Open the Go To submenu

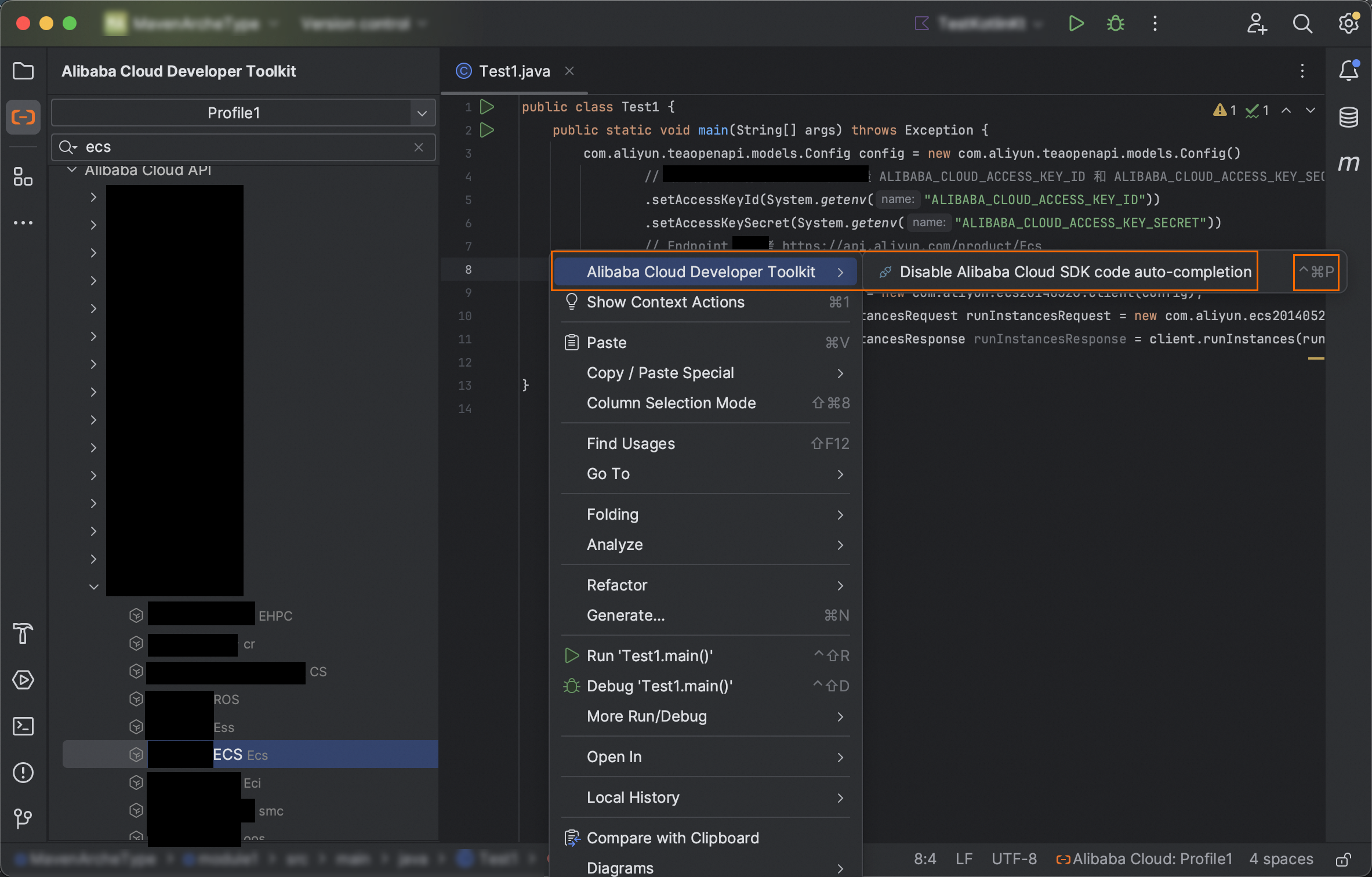705,474
